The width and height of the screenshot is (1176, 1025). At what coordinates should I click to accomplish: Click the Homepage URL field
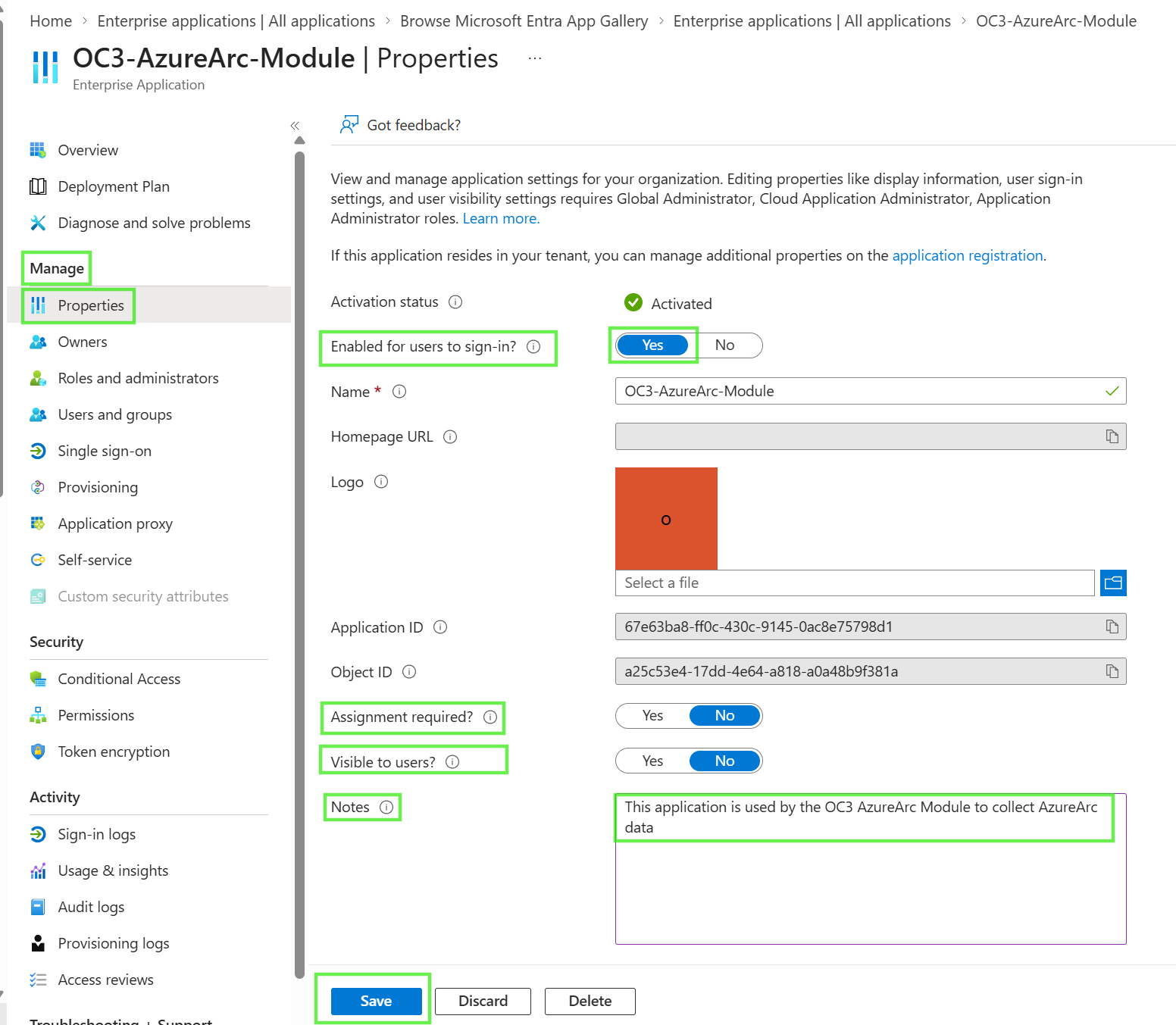(871, 436)
